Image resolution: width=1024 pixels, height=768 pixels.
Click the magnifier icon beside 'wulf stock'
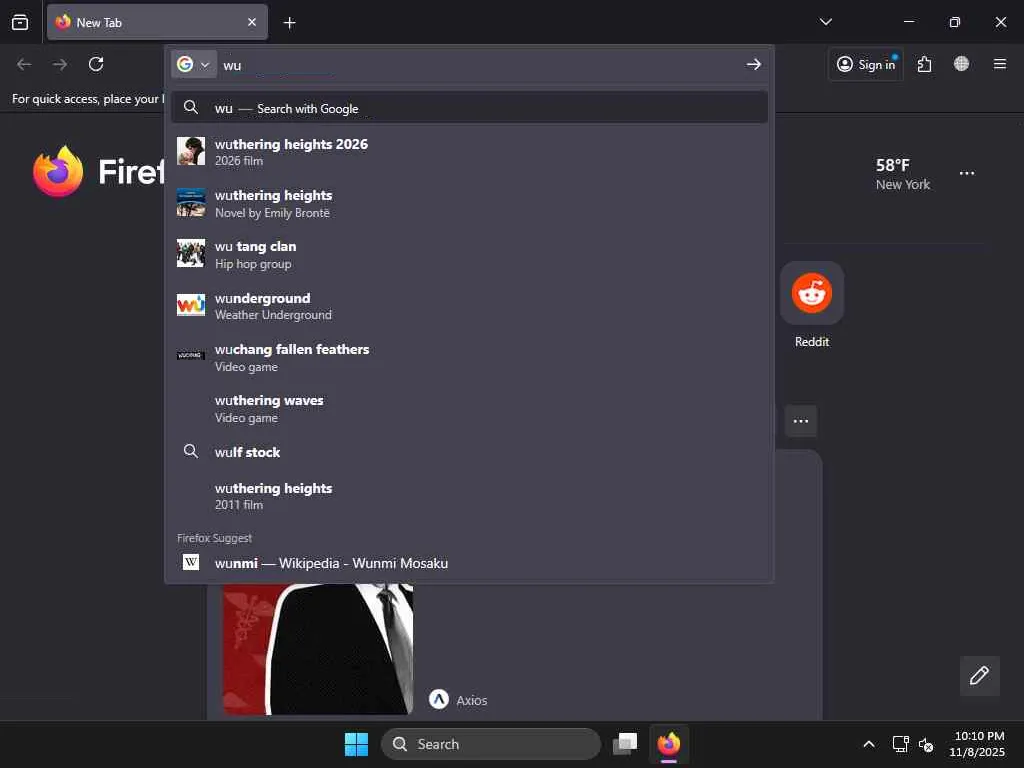click(191, 451)
